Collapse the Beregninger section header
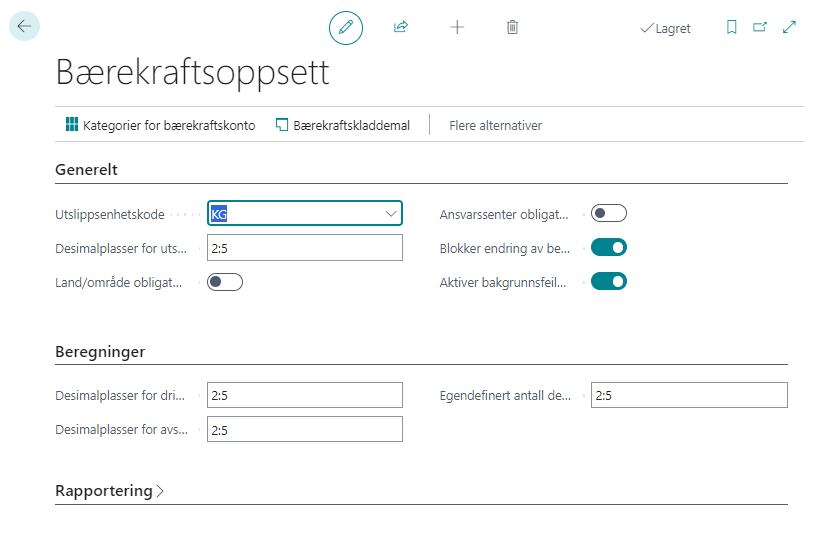Screen dimensions: 813x537 100,352
